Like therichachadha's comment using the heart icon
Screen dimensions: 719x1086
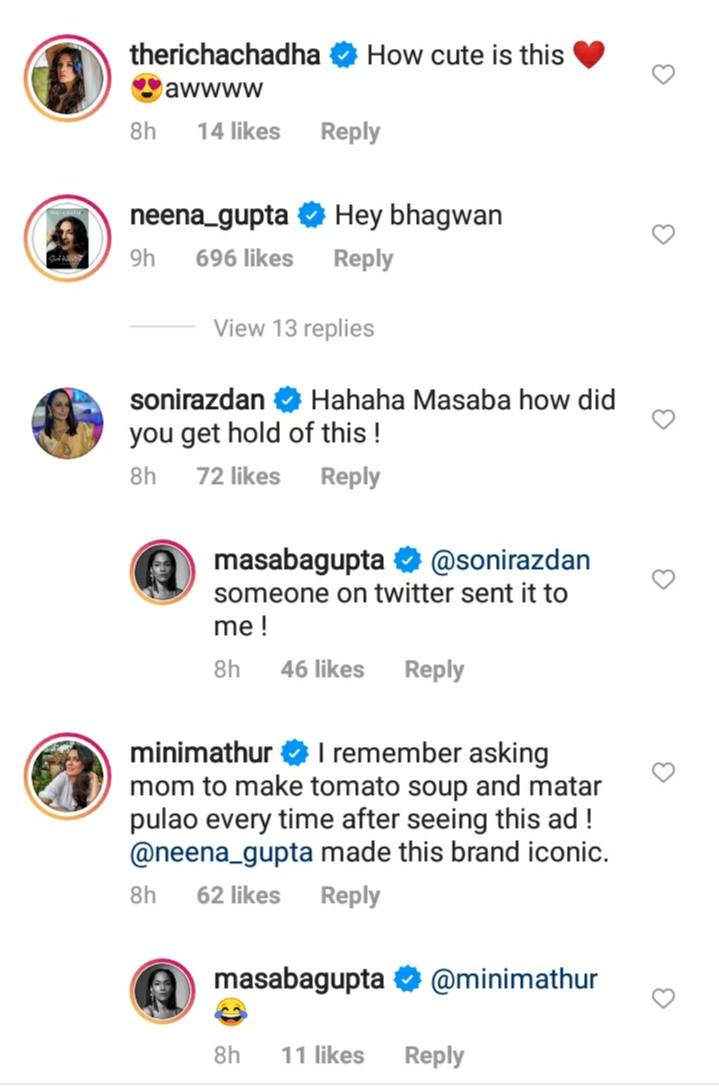(x=663, y=74)
